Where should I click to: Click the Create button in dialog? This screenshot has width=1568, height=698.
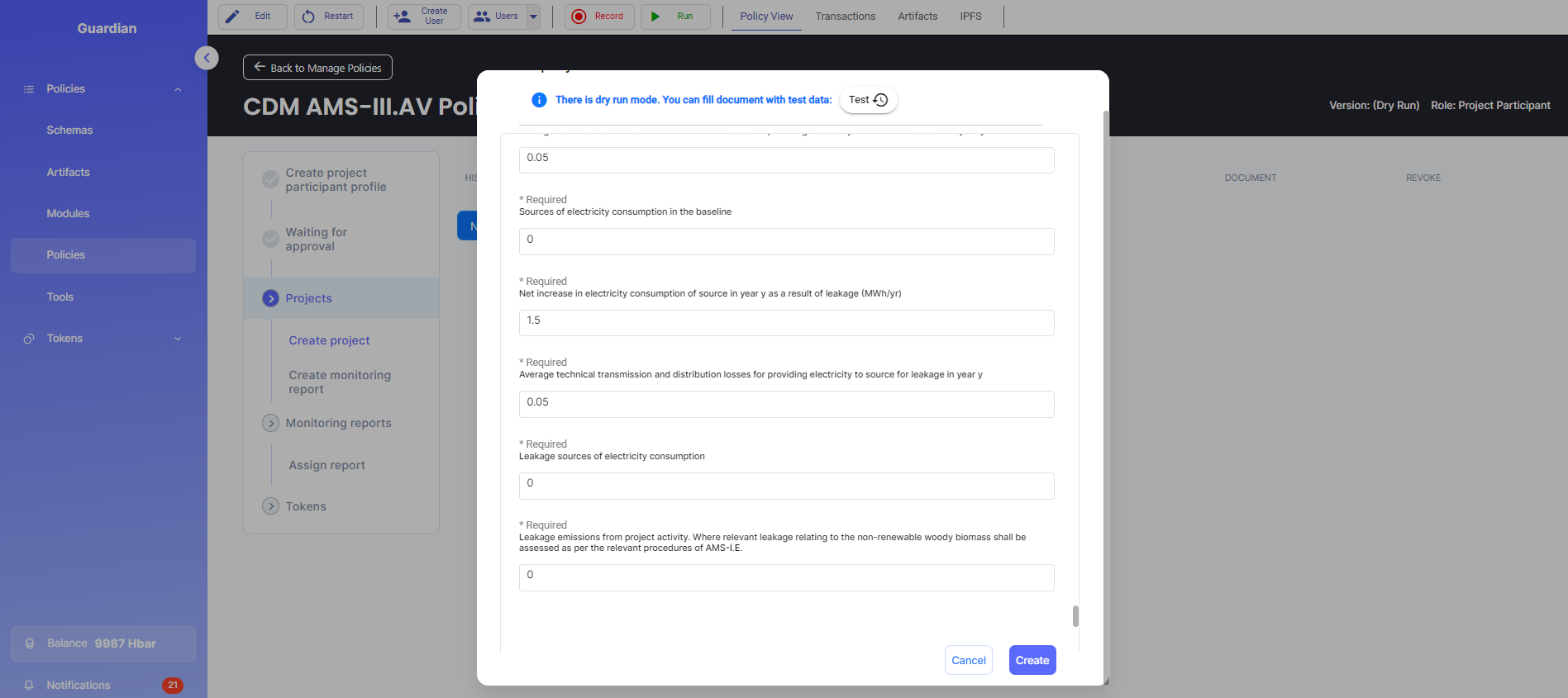click(x=1032, y=660)
